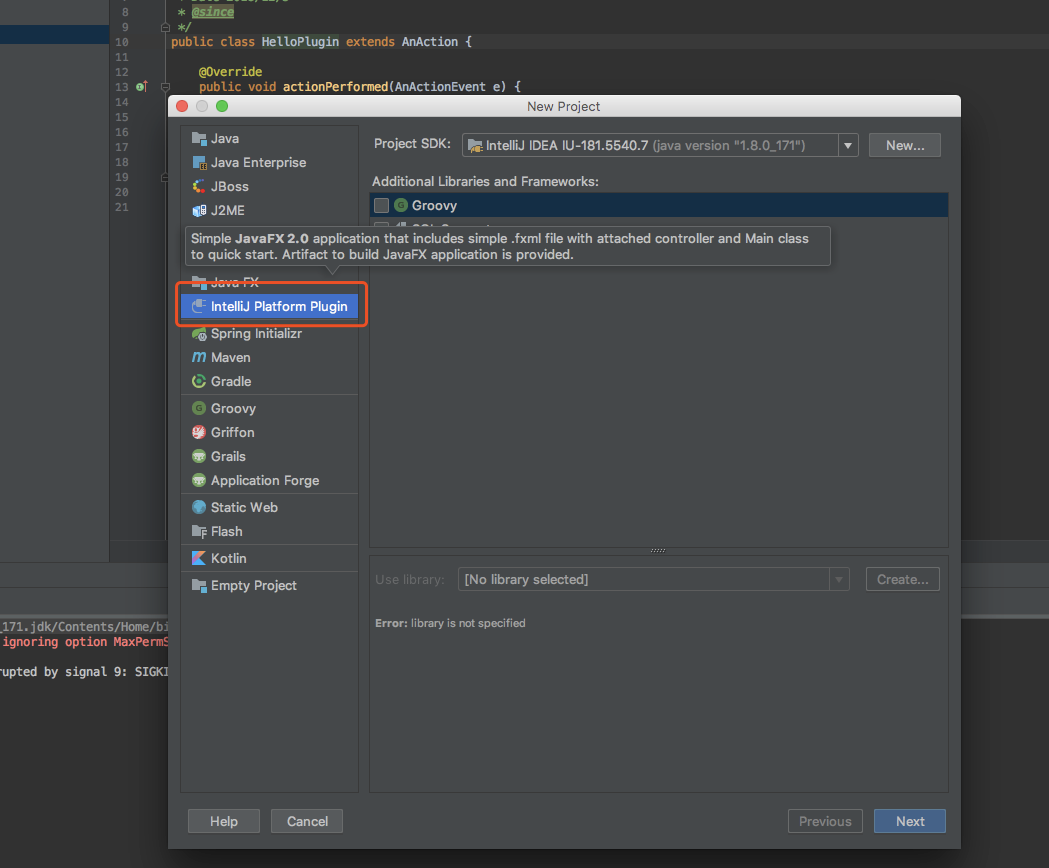
Task: Close the New Project dialog
Action: 182,106
